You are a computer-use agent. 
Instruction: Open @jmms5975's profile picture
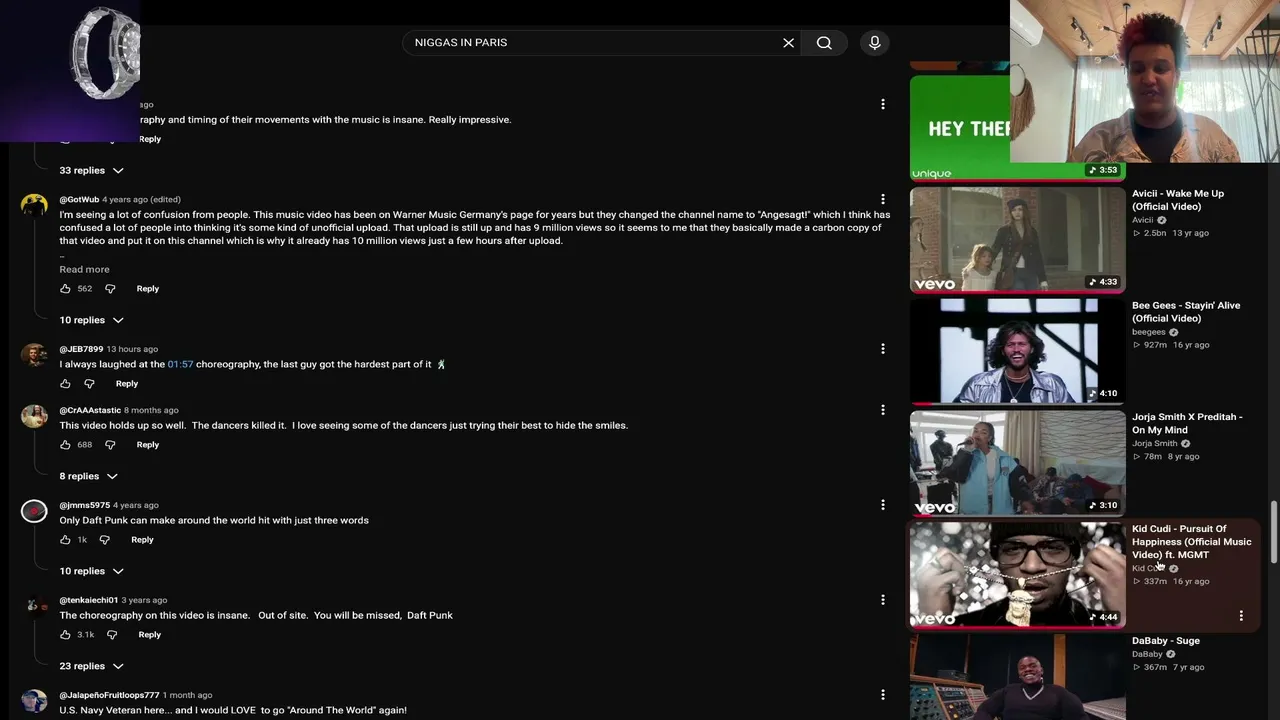(34, 512)
